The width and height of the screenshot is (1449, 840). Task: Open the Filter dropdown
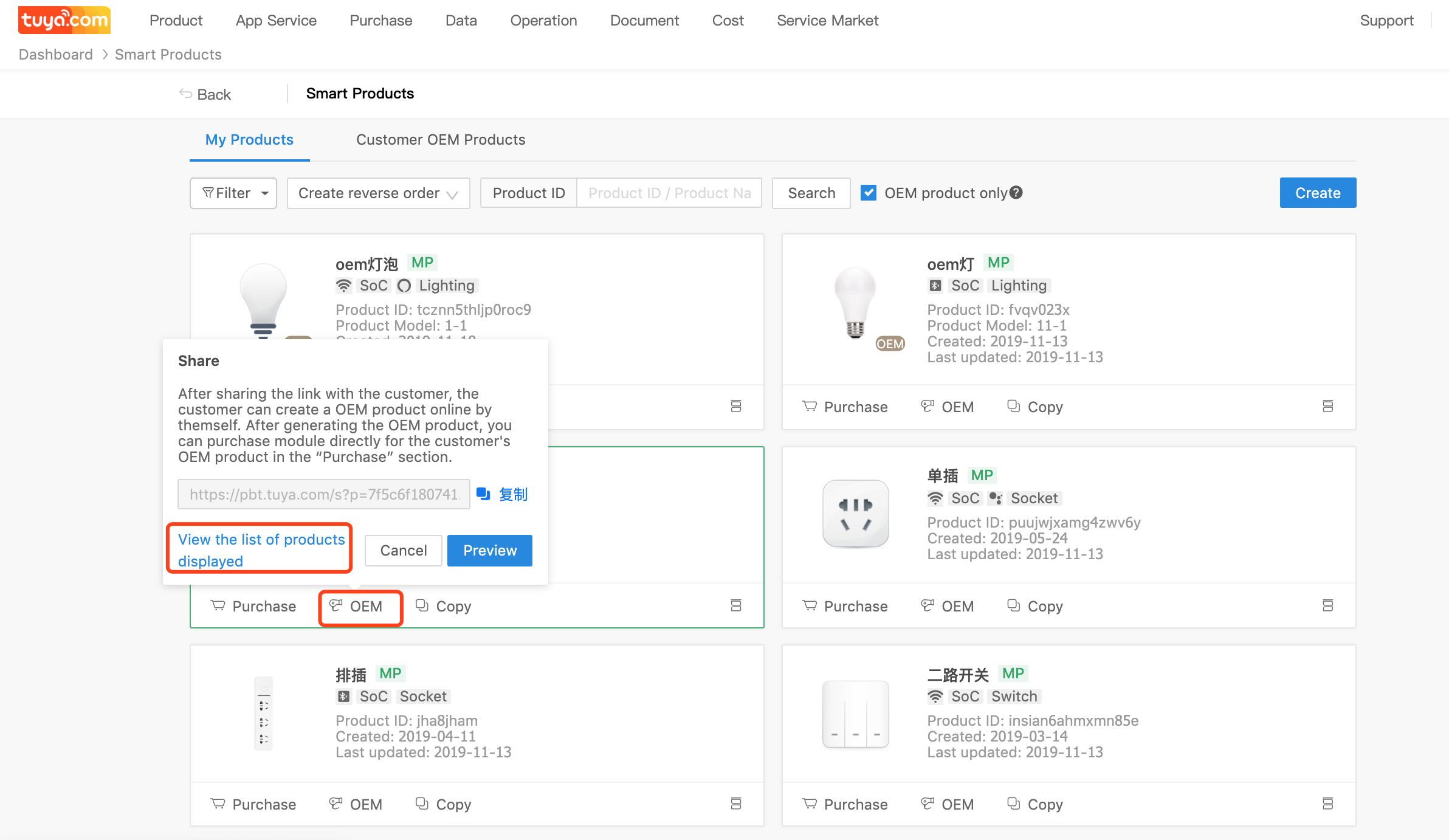coord(233,193)
